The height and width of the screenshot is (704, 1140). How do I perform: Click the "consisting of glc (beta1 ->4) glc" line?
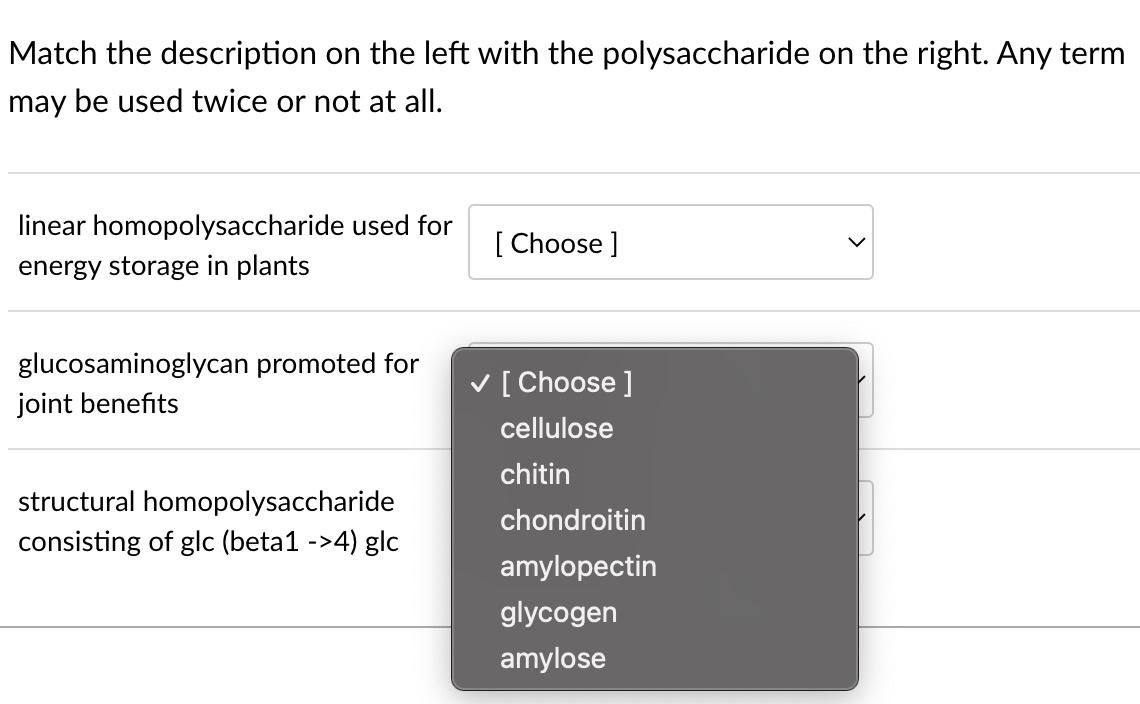click(208, 542)
